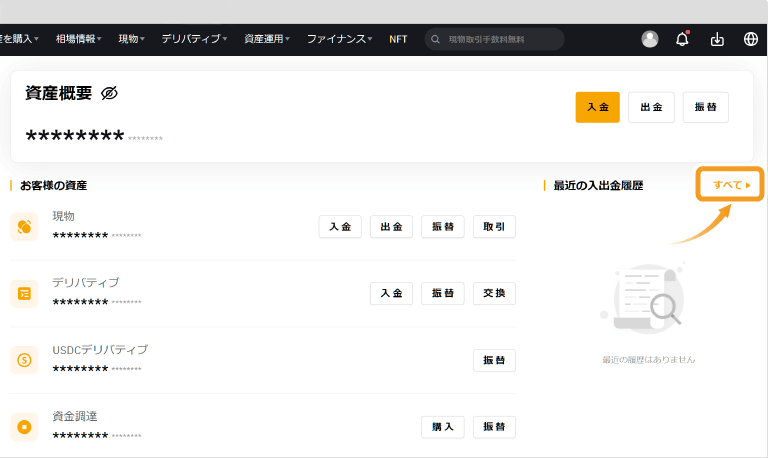768x458 pixels.
Task: Expand the デリバティブ navigation menu
Action: [194, 39]
